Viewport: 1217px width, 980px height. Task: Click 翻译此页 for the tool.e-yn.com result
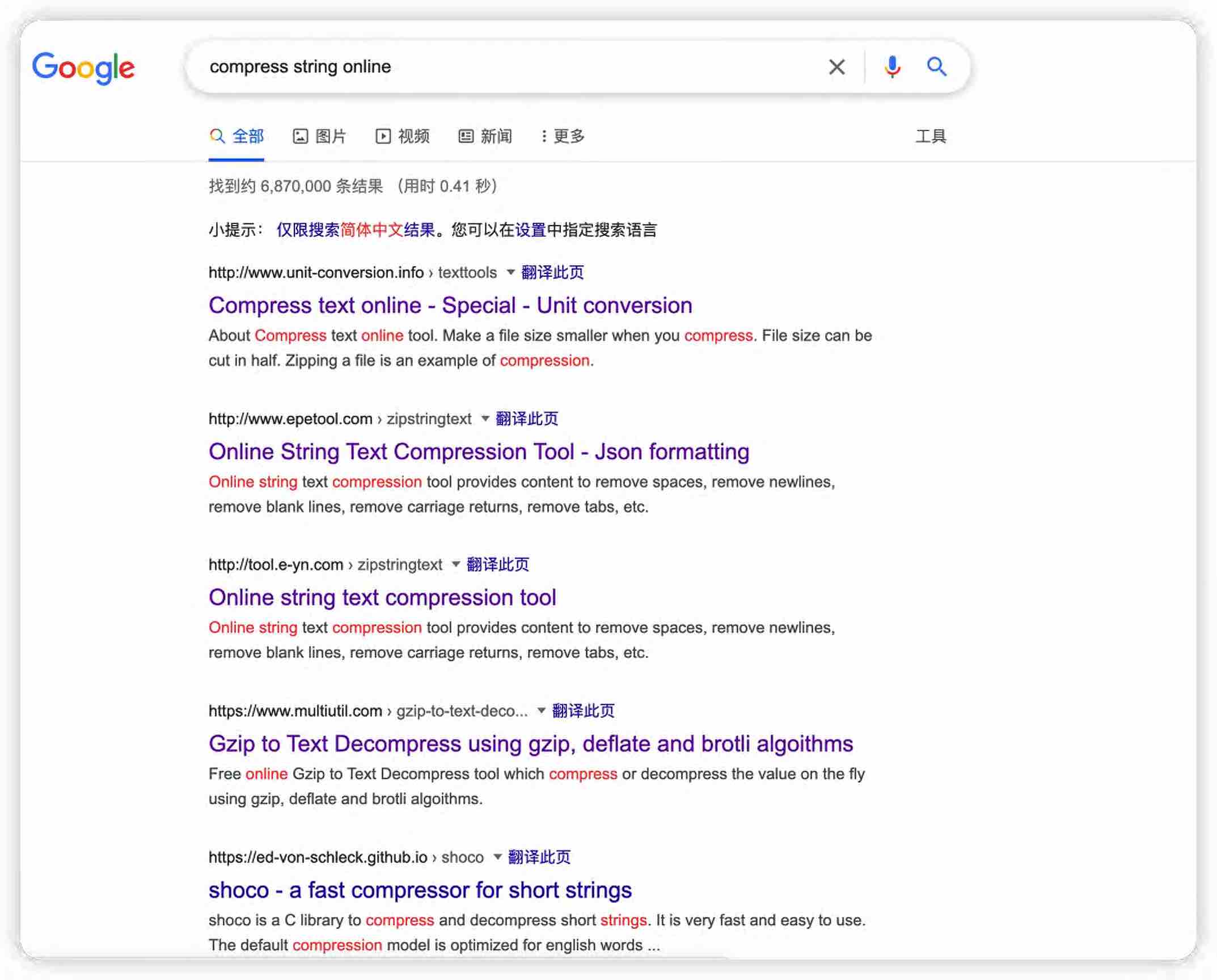point(497,564)
